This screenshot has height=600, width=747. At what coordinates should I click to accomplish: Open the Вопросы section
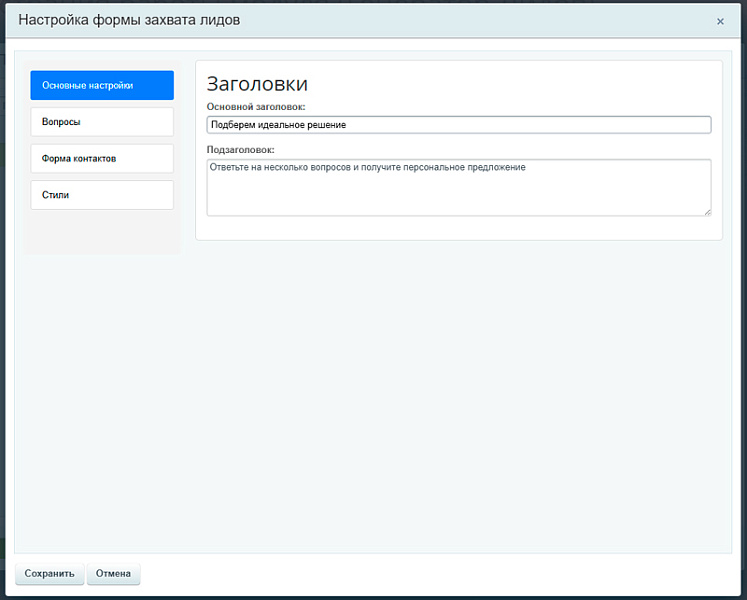[x=102, y=122]
